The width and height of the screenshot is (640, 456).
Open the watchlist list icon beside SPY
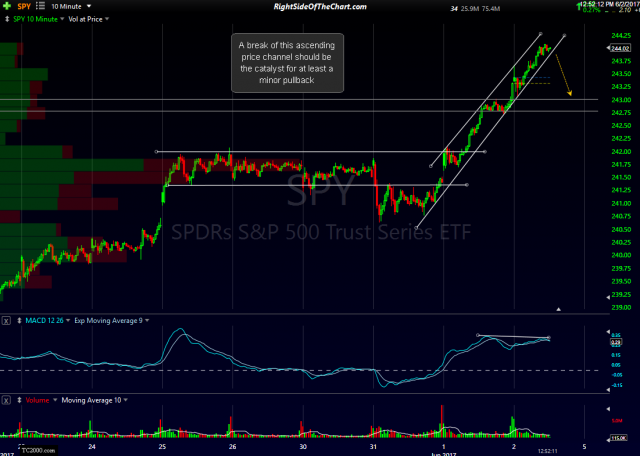pos(40,6)
